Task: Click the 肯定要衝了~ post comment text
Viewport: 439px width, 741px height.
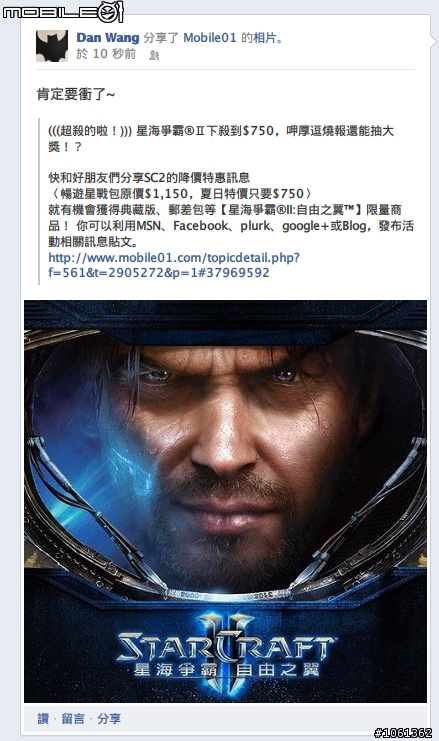Action: (76, 95)
